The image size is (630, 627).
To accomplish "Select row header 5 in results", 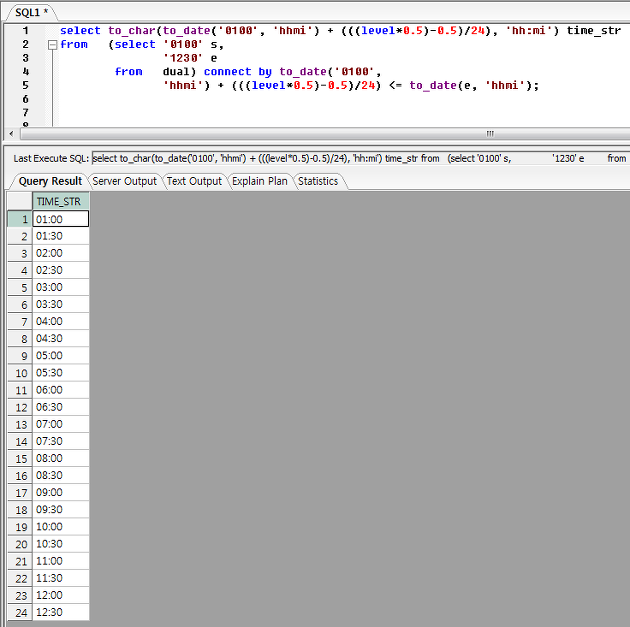I will point(20,288).
